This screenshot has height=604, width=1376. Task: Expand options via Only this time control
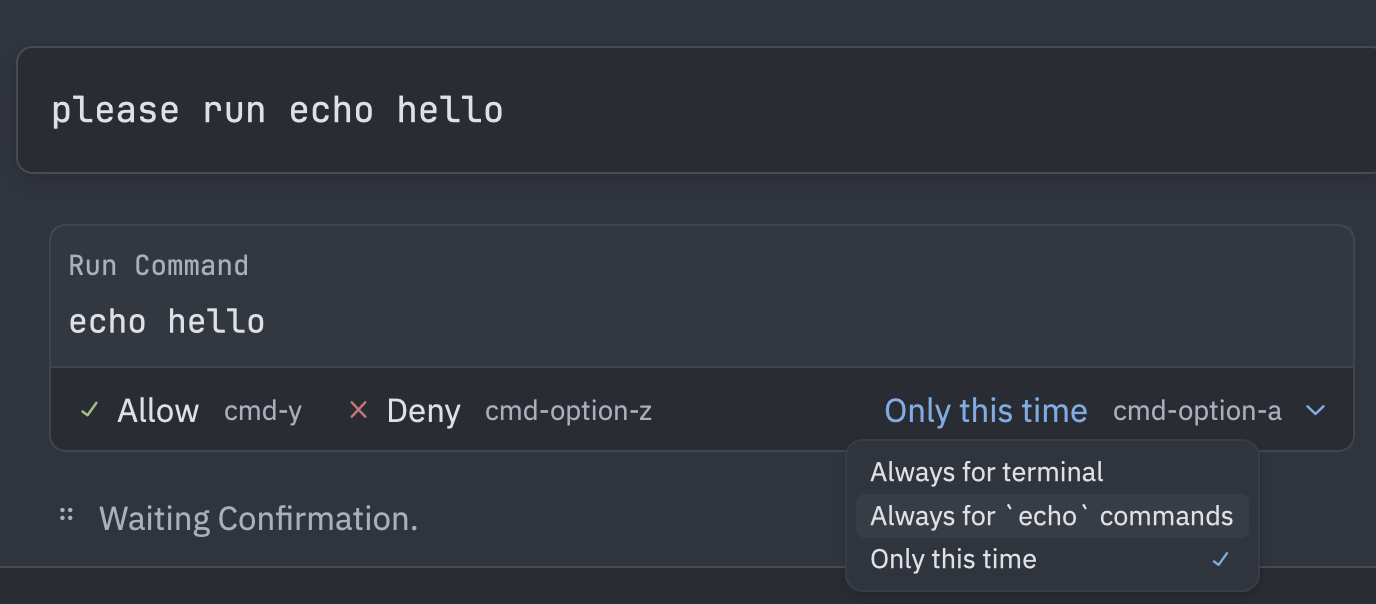point(985,410)
